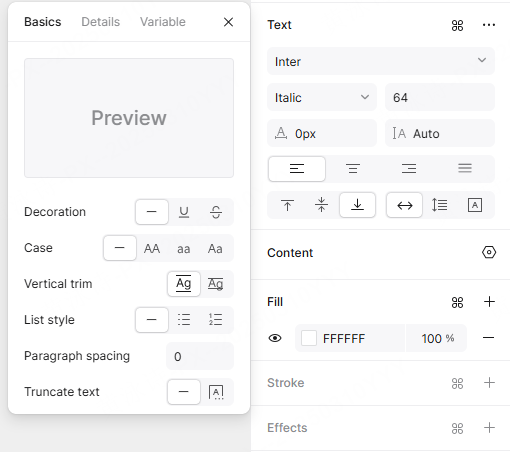This screenshot has width=510, height=452.
Task: Open the Italic font style dropdown
Action: [x=322, y=97]
